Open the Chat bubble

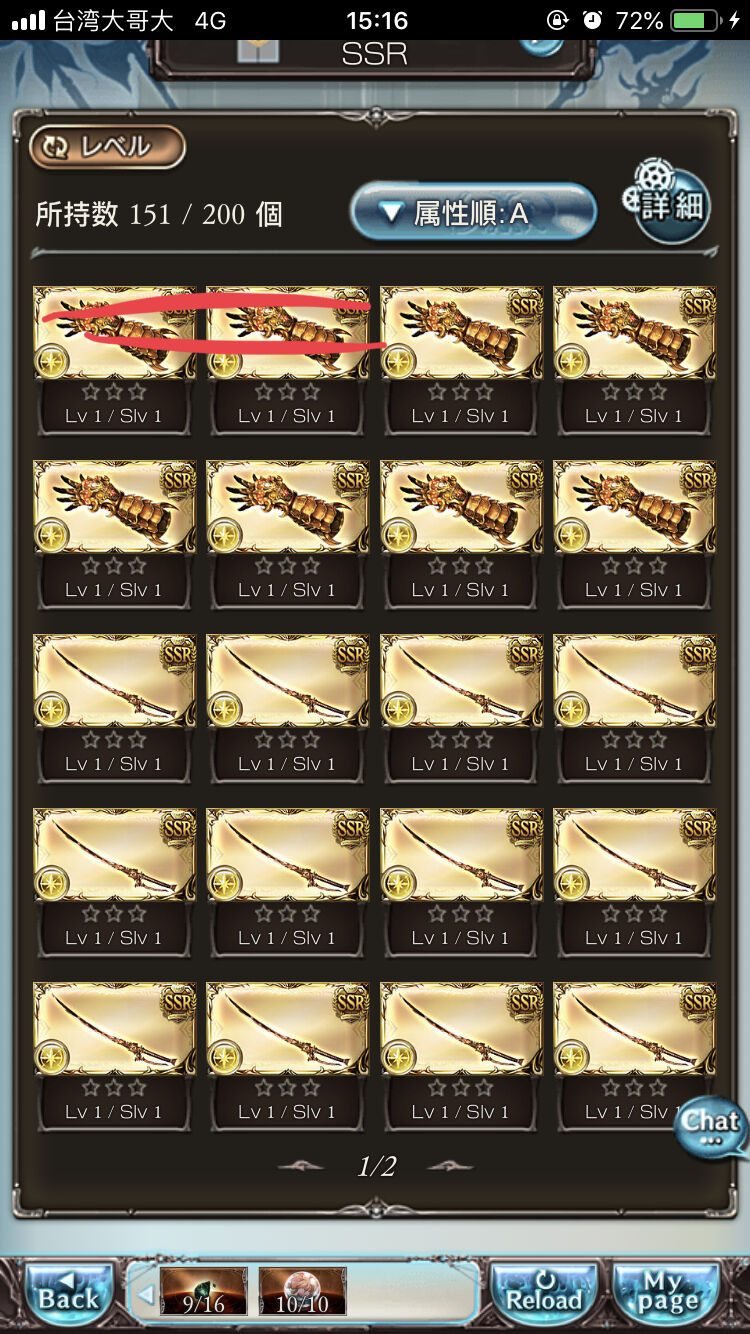(x=711, y=1127)
